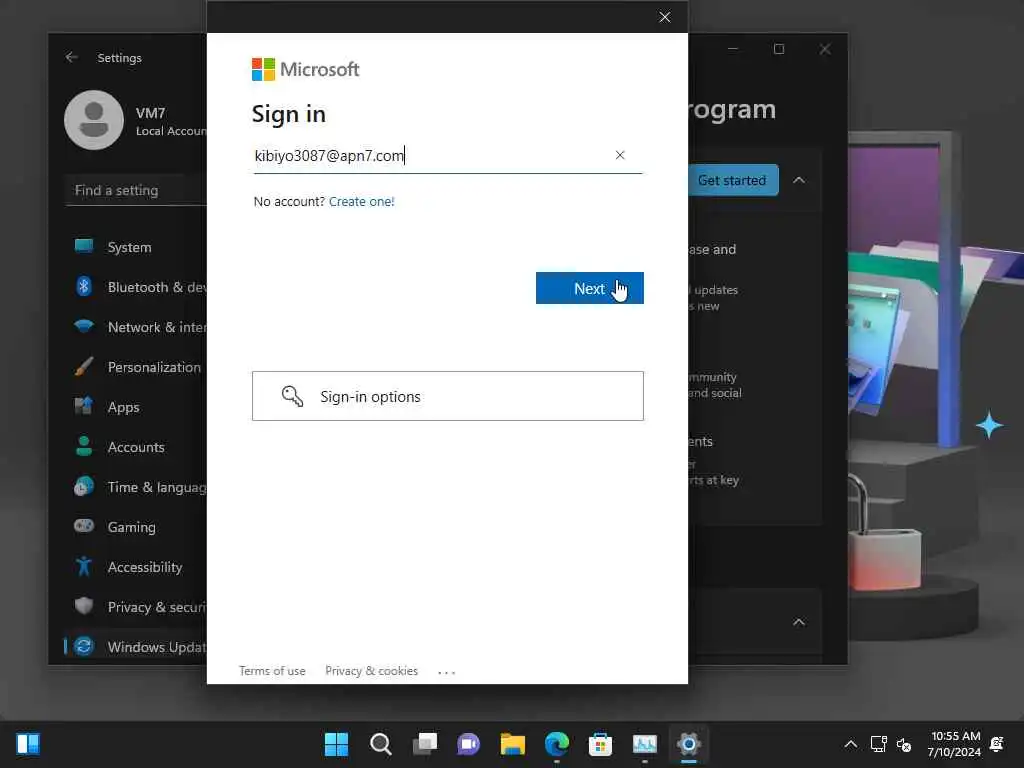Maximize the Settings window
The height and width of the screenshot is (768, 1024).
point(778,49)
